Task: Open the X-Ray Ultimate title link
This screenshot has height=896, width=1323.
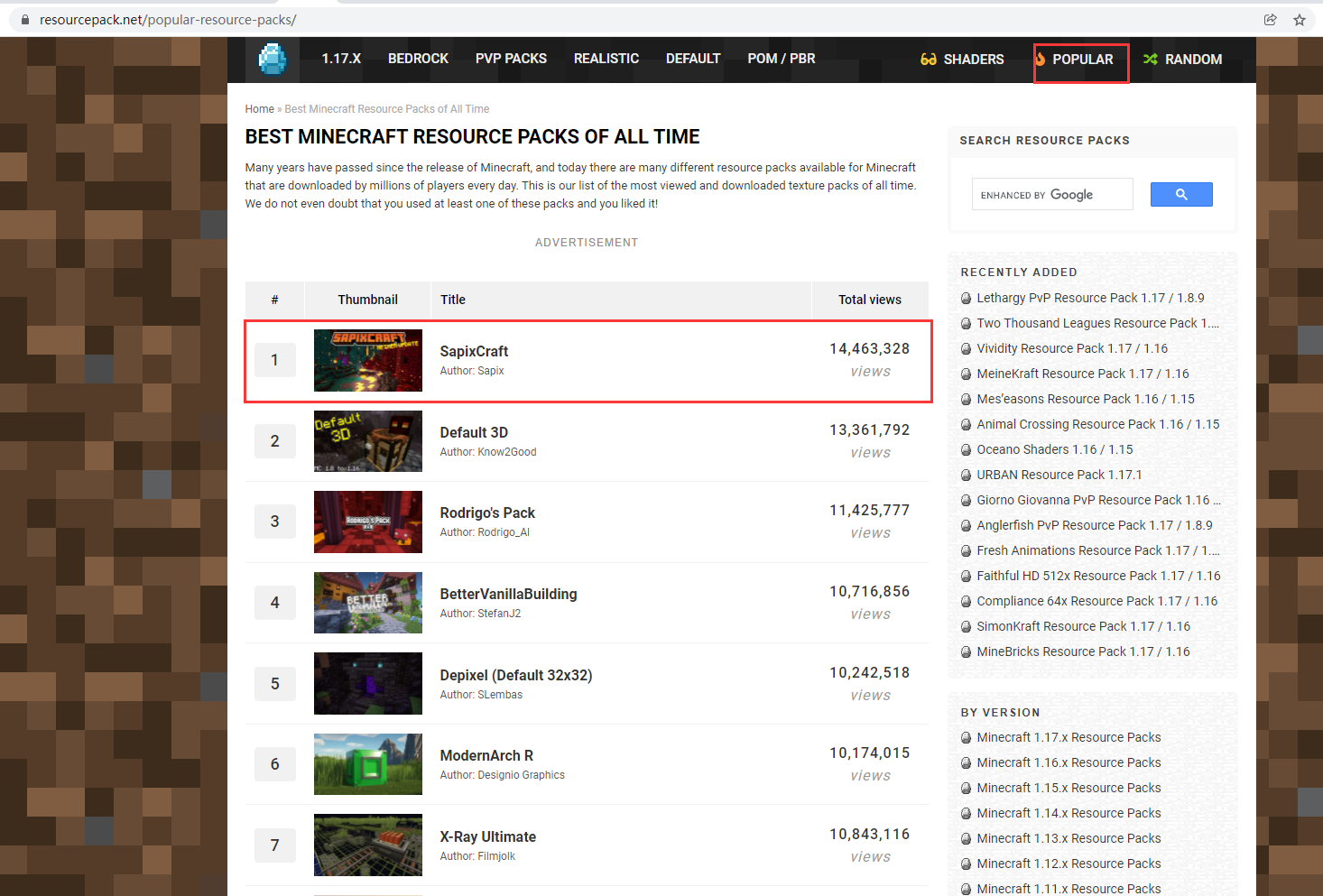Action: 488,836
